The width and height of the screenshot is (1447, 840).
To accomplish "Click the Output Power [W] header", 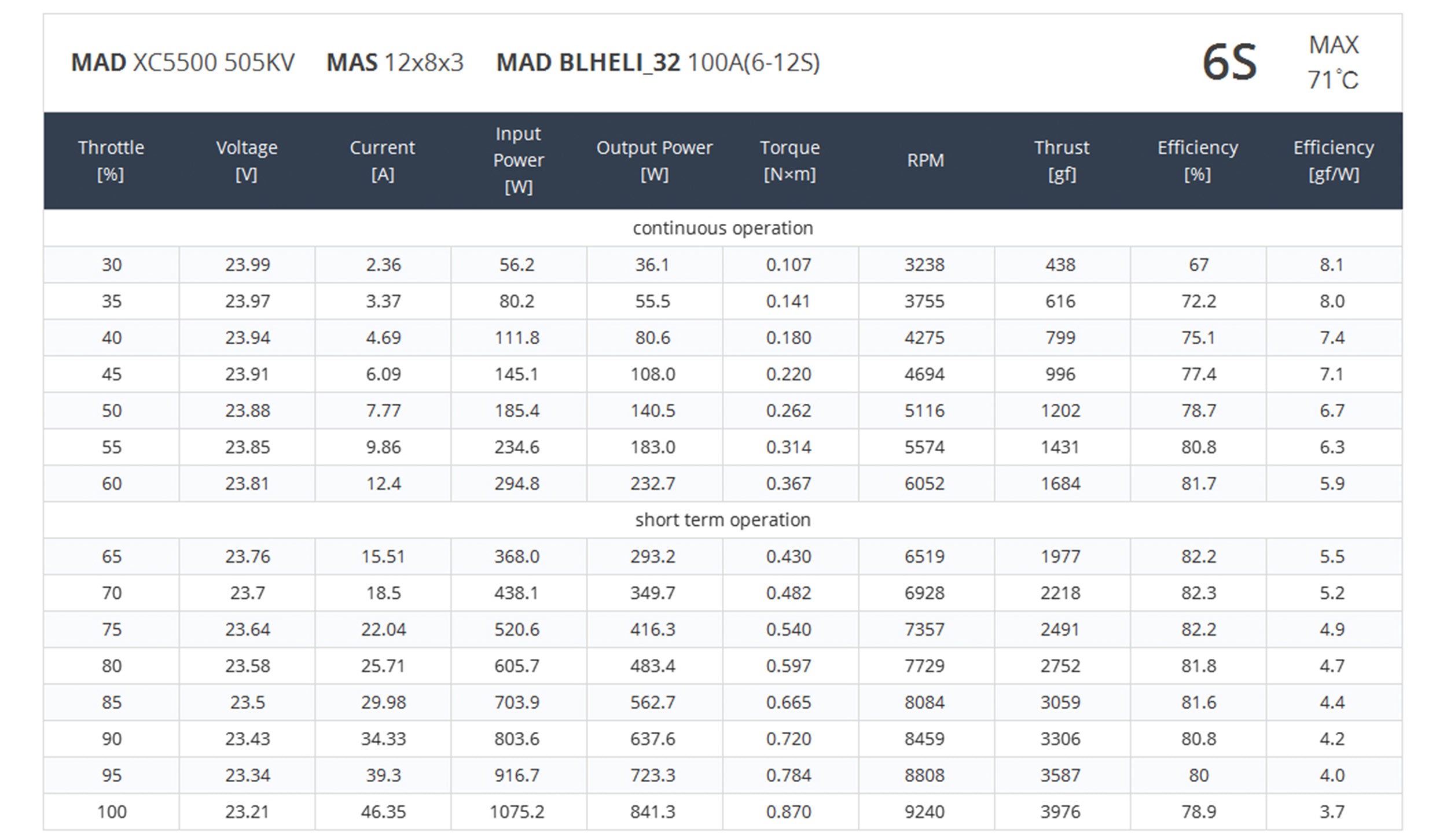I will (654, 160).
